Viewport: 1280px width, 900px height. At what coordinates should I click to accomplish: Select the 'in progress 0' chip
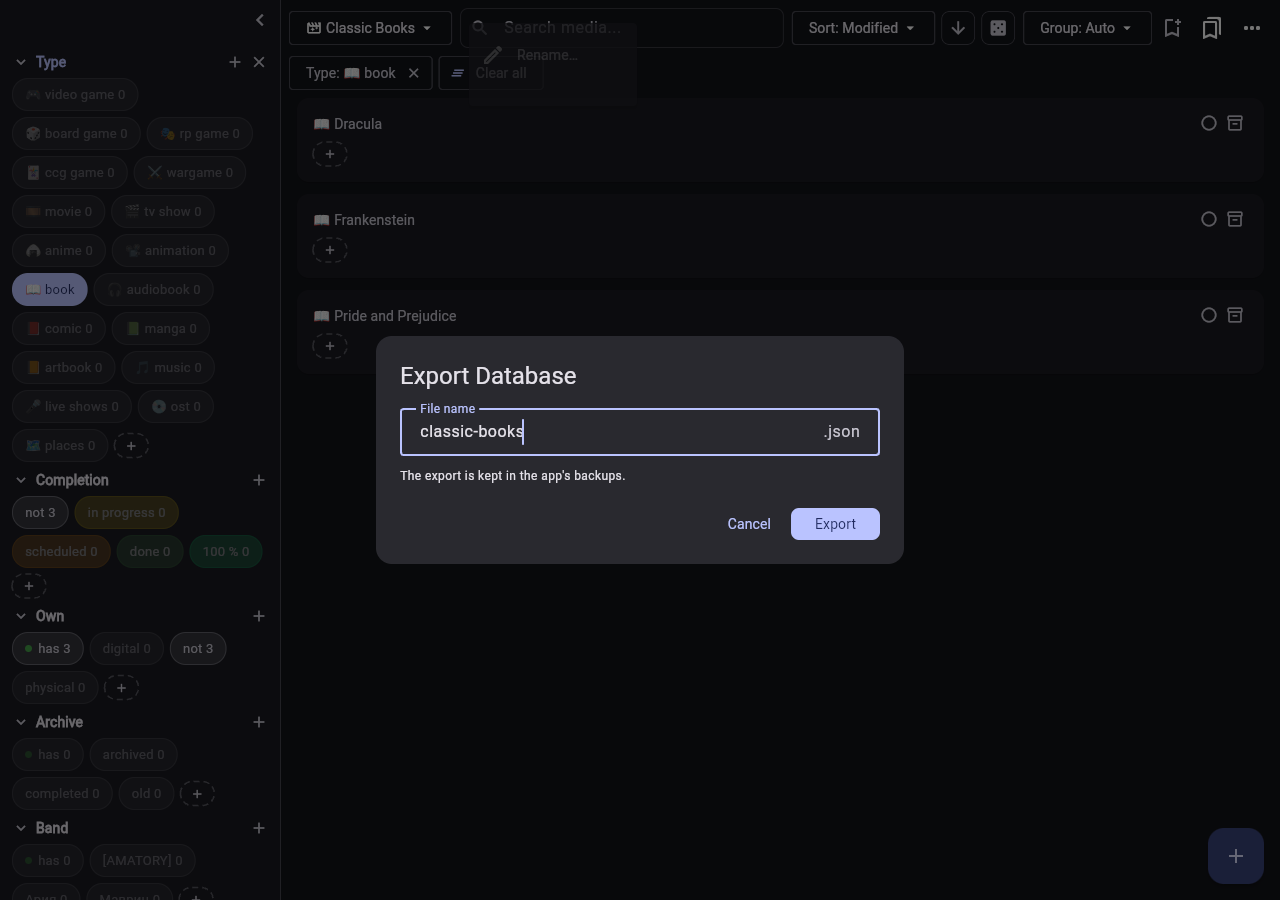pyautogui.click(x=126, y=513)
